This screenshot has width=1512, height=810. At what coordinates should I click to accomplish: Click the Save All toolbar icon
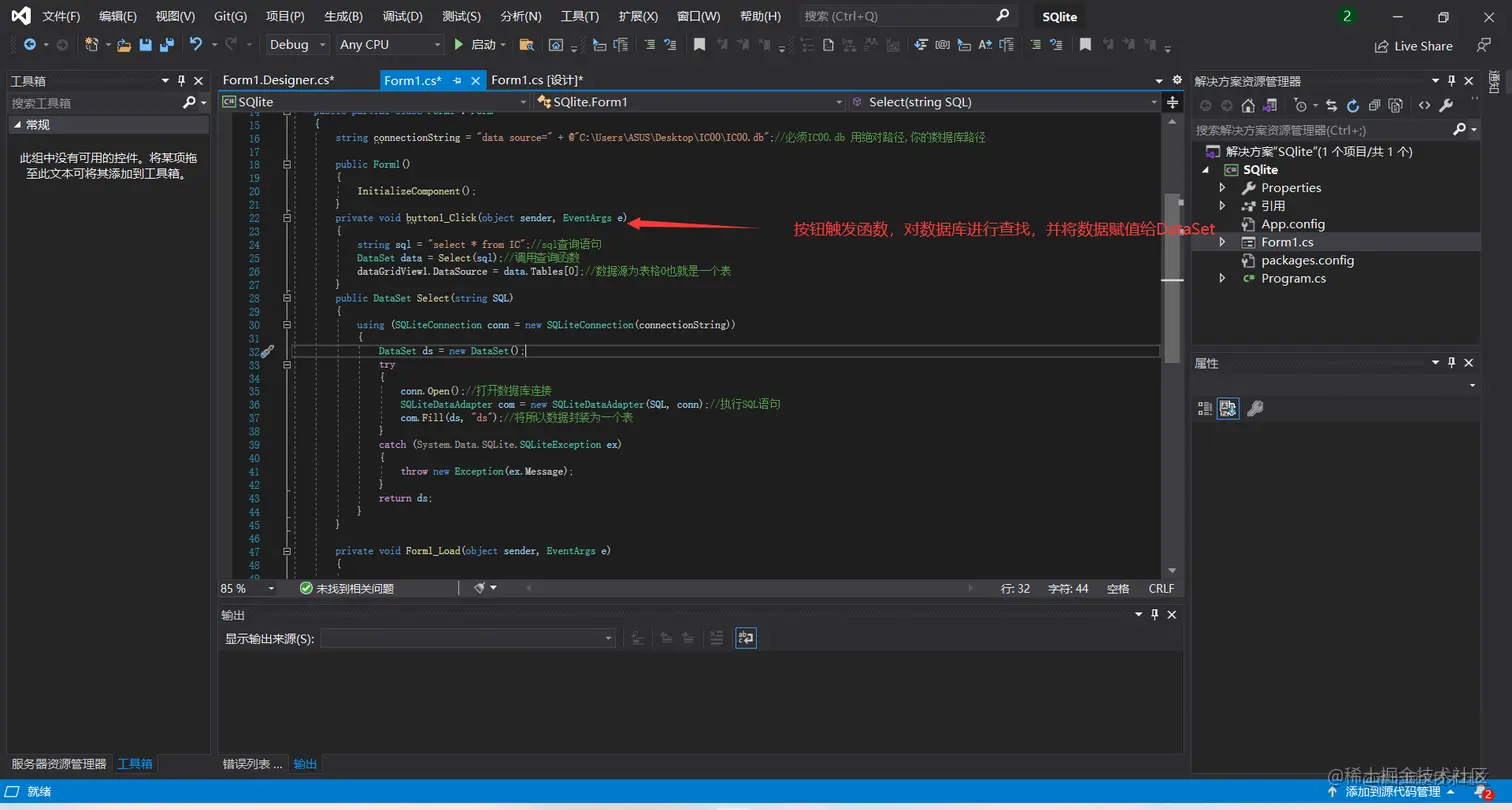(x=166, y=45)
